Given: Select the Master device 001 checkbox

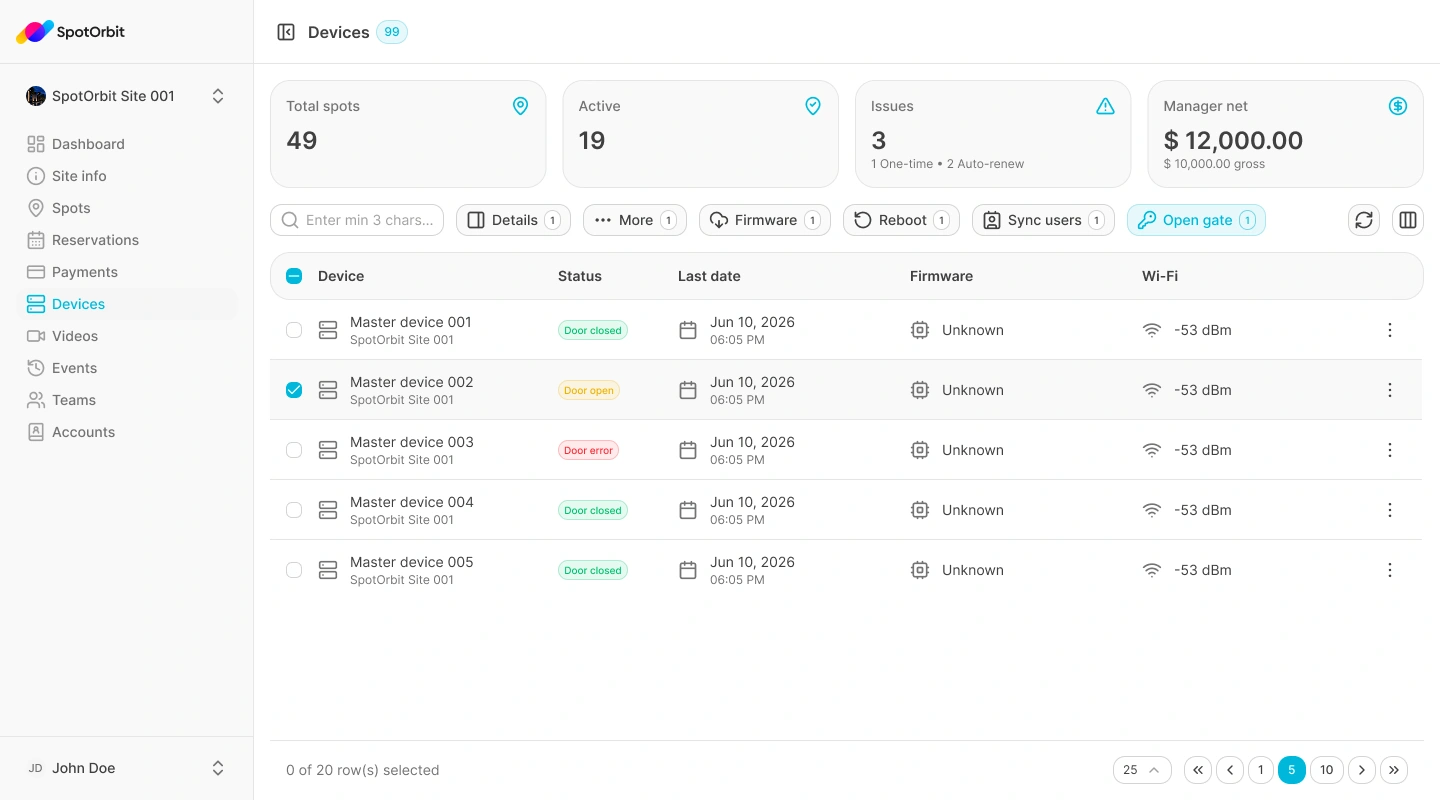Looking at the screenshot, I should click(294, 330).
